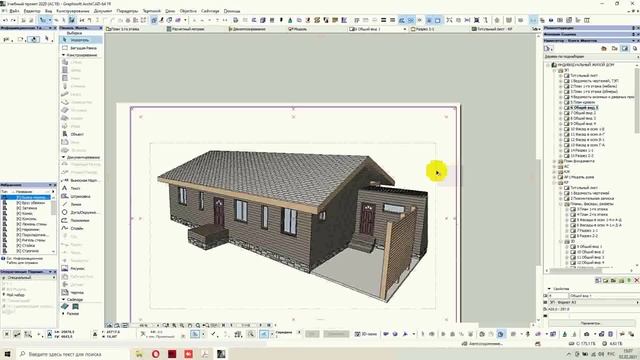640x360 pixels.
Task: Click the Параметры button in Navigator
Action: click(x=590, y=323)
